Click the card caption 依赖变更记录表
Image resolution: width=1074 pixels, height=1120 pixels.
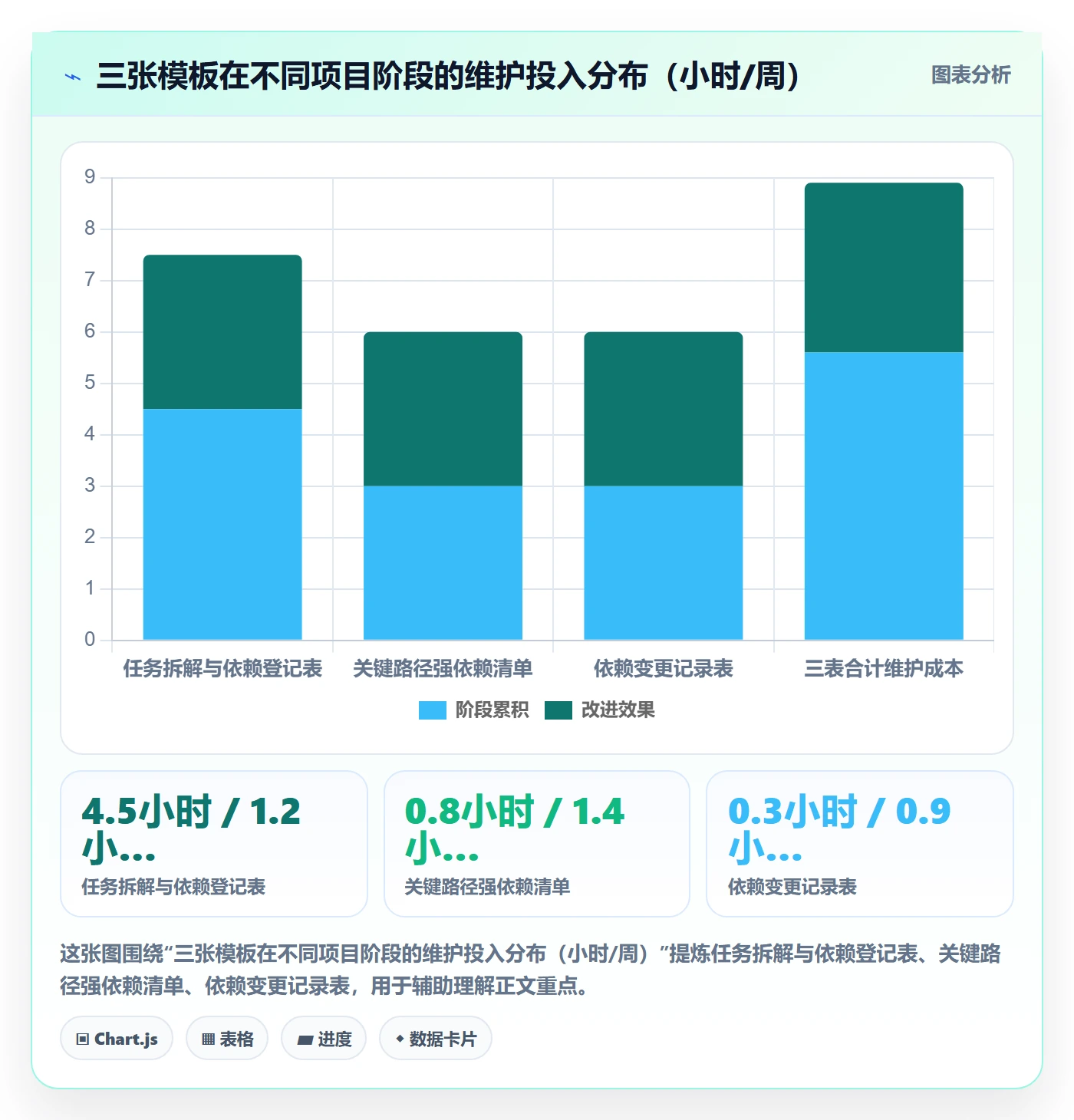tap(792, 887)
